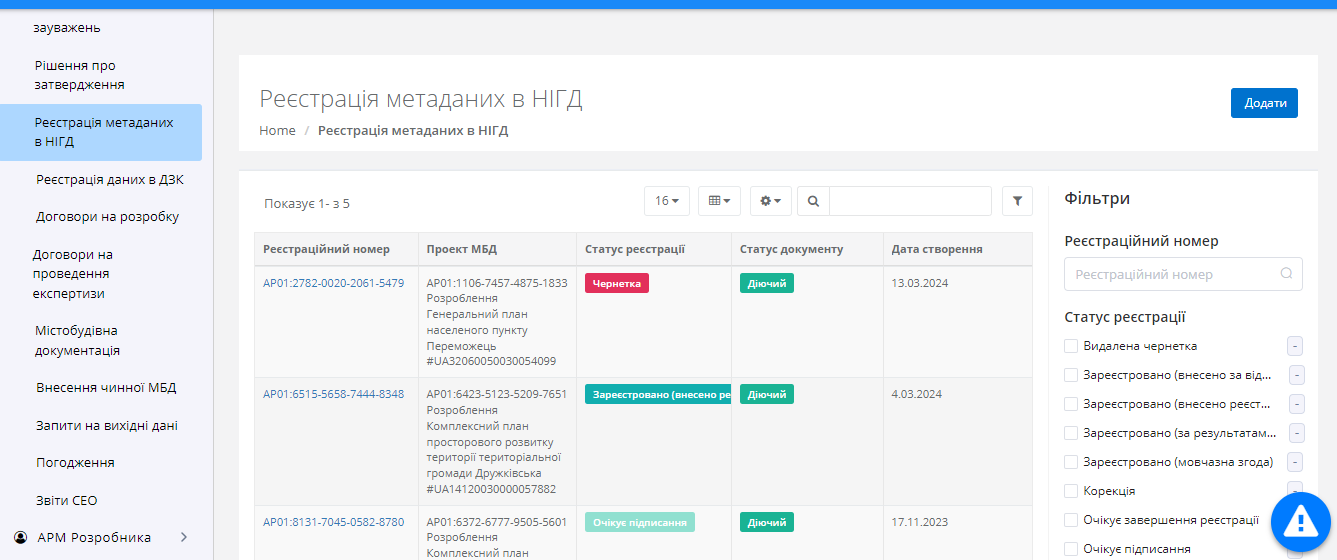Click the Очікує підписання status badge
Image resolution: width=1337 pixels, height=560 pixels.
[639, 522]
